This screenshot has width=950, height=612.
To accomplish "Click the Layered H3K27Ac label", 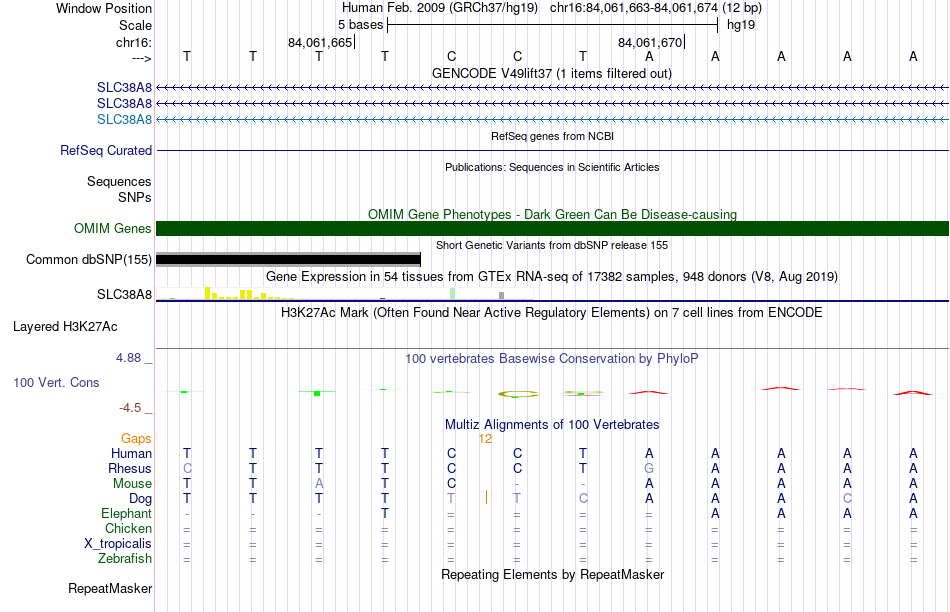I will (x=65, y=327).
